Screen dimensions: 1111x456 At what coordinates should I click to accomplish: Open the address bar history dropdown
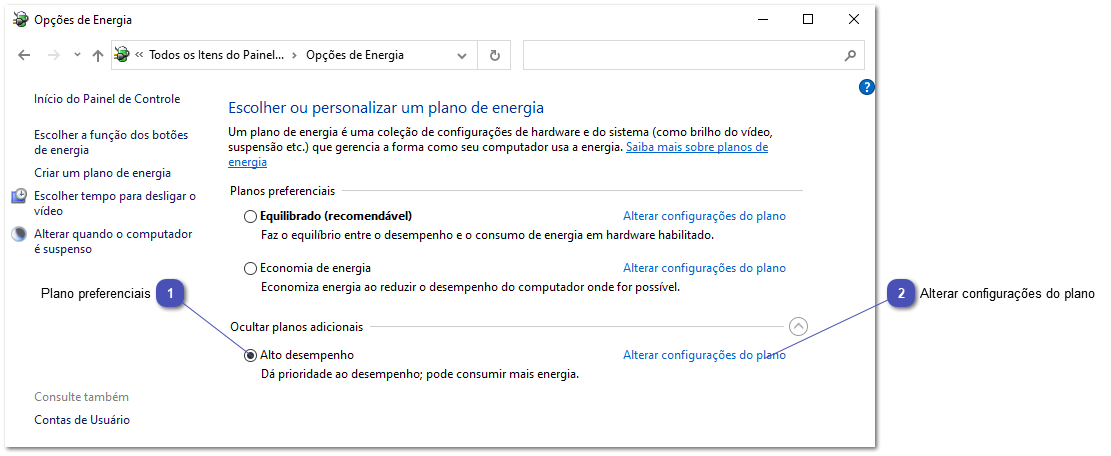(462, 55)
